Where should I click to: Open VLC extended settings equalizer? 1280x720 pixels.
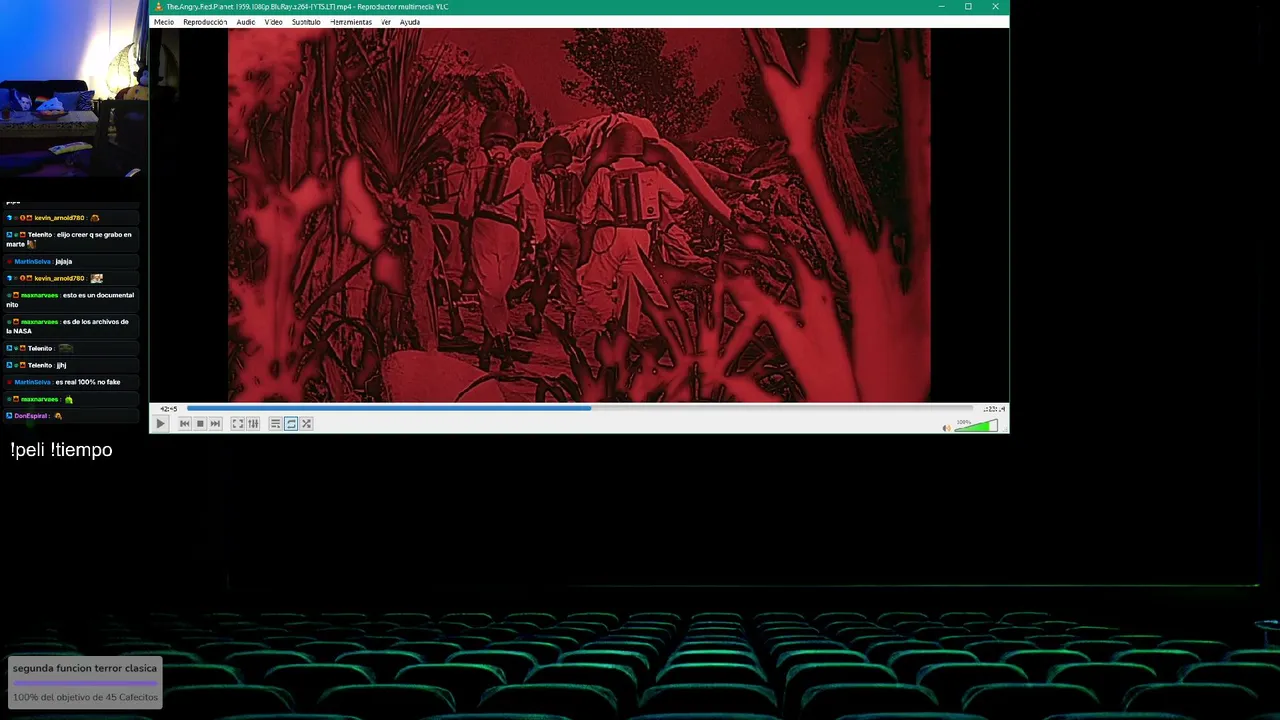pos(253,424)
